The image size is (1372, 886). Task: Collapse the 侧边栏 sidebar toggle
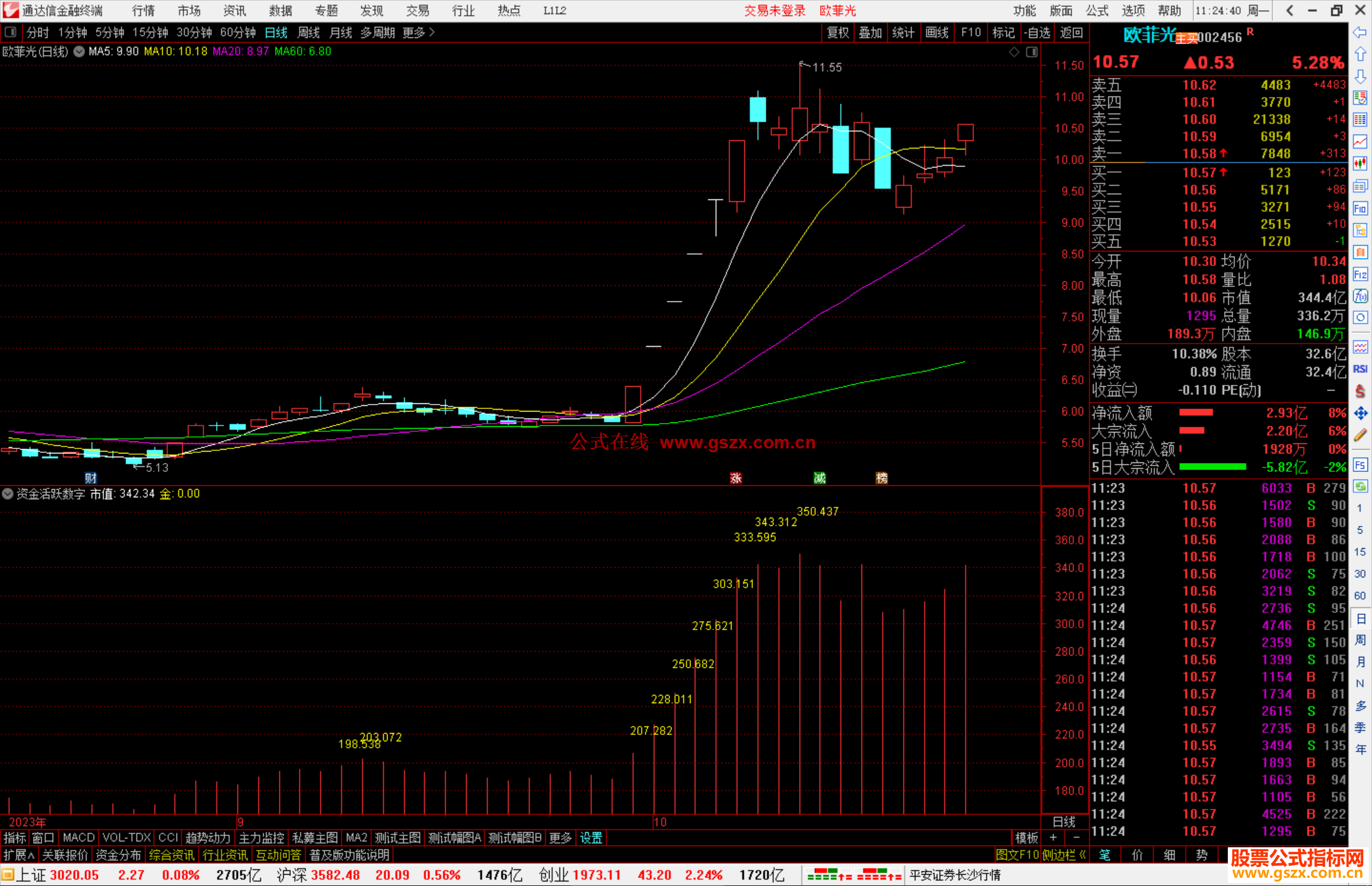[1064, 855]
